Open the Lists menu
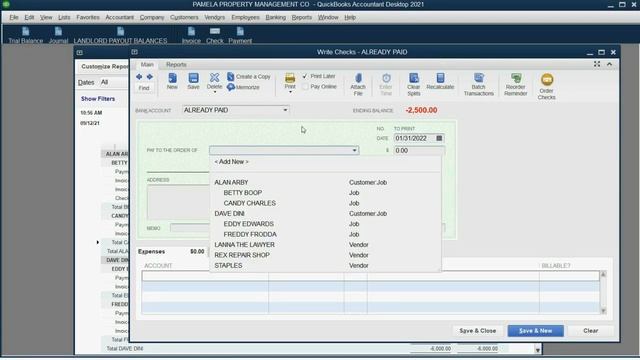The width and height of the screenshot is (640, 360). [64, 17]
